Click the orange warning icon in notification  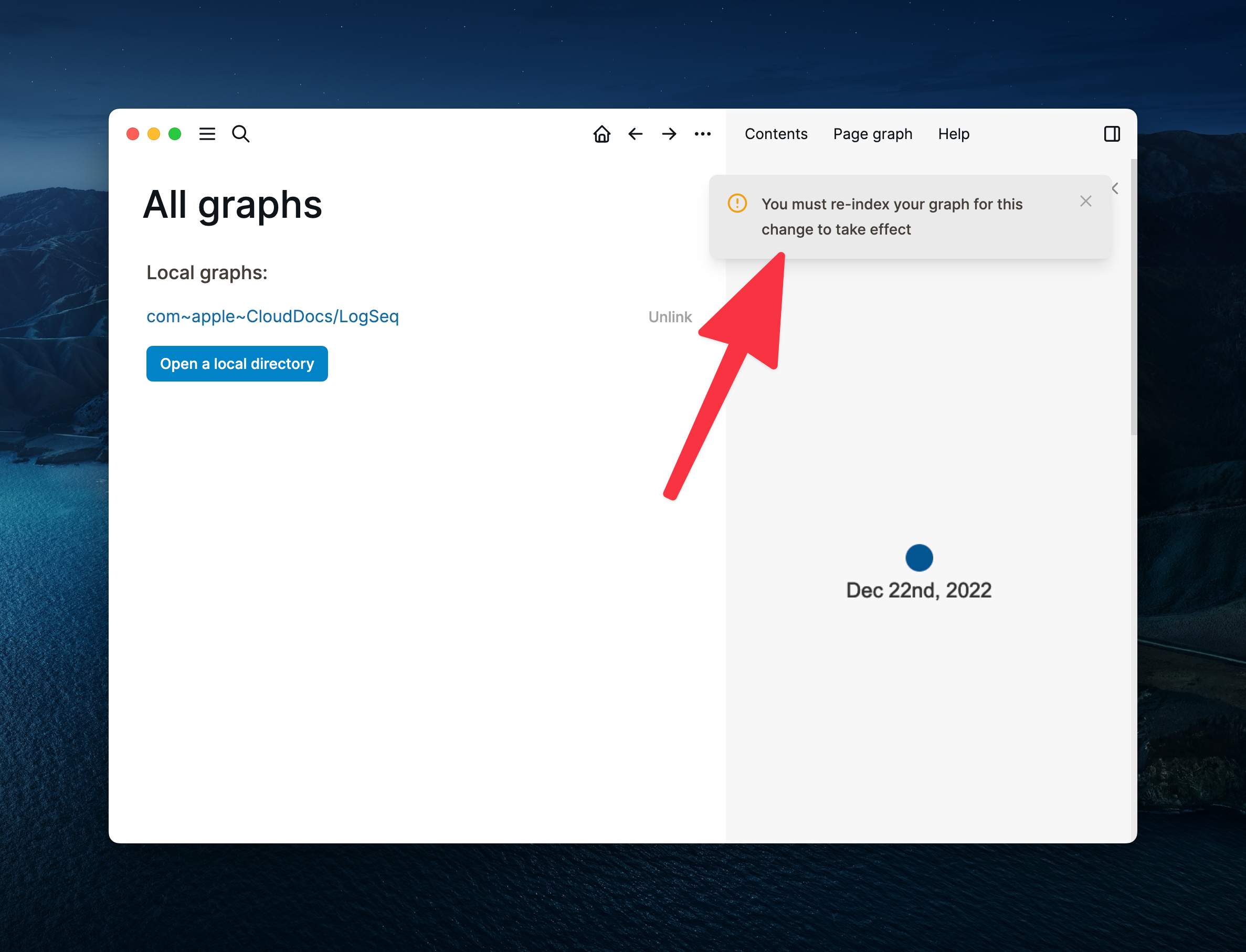(737, 203)
